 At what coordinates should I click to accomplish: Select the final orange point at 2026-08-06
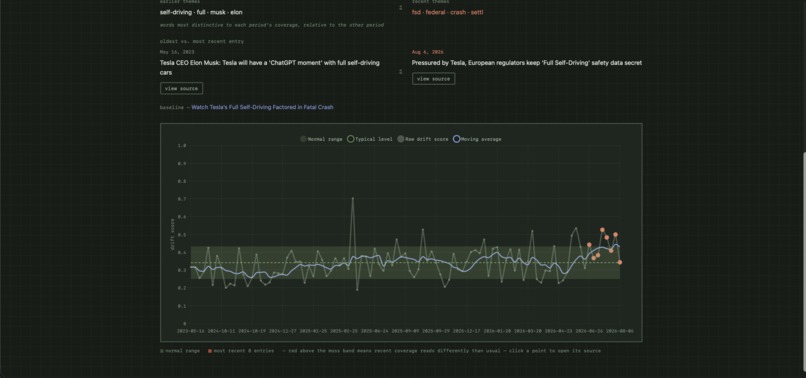point(620,262)
